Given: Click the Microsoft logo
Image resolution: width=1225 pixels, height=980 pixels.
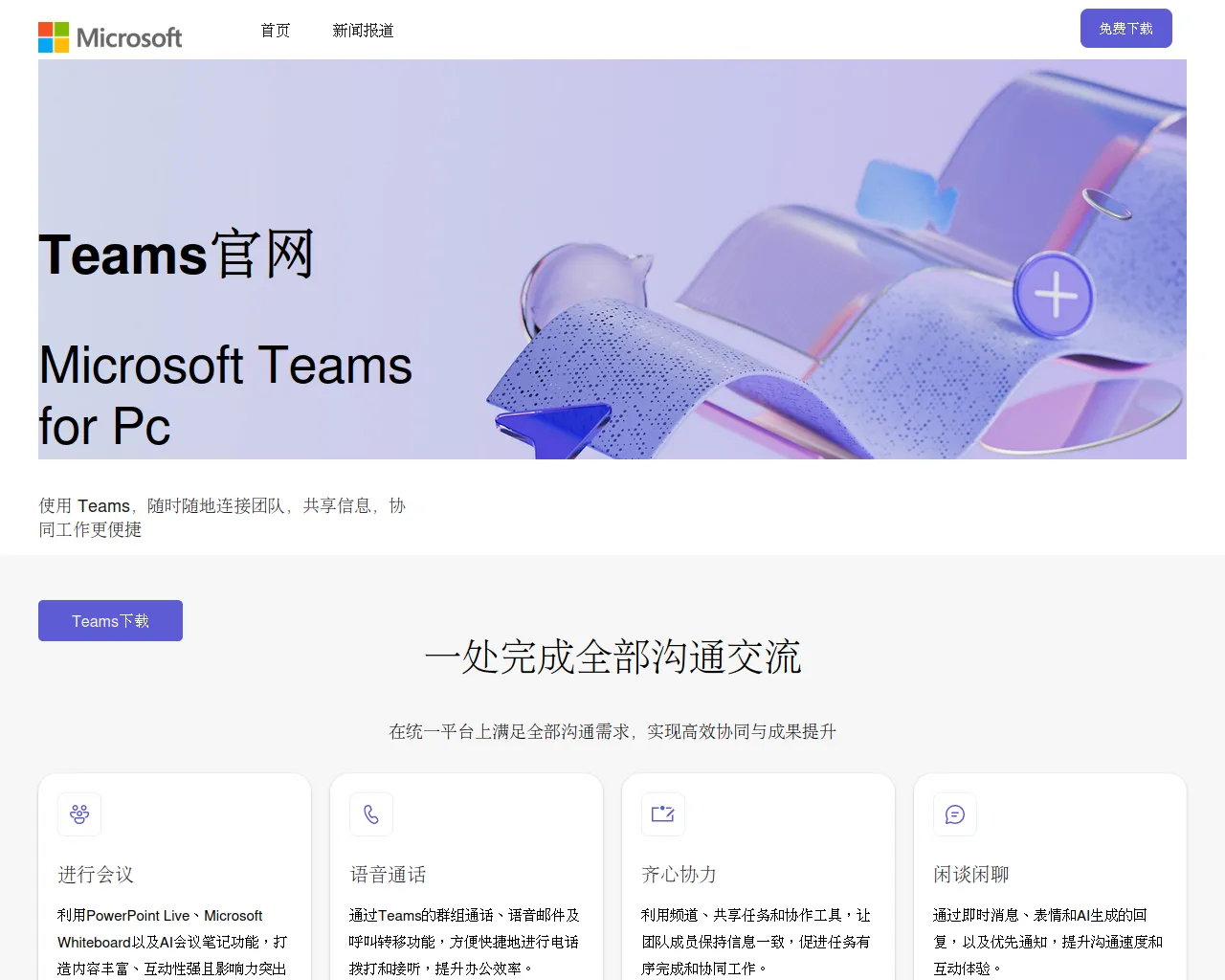Looking at the screenshot, I should coord(110,37).
